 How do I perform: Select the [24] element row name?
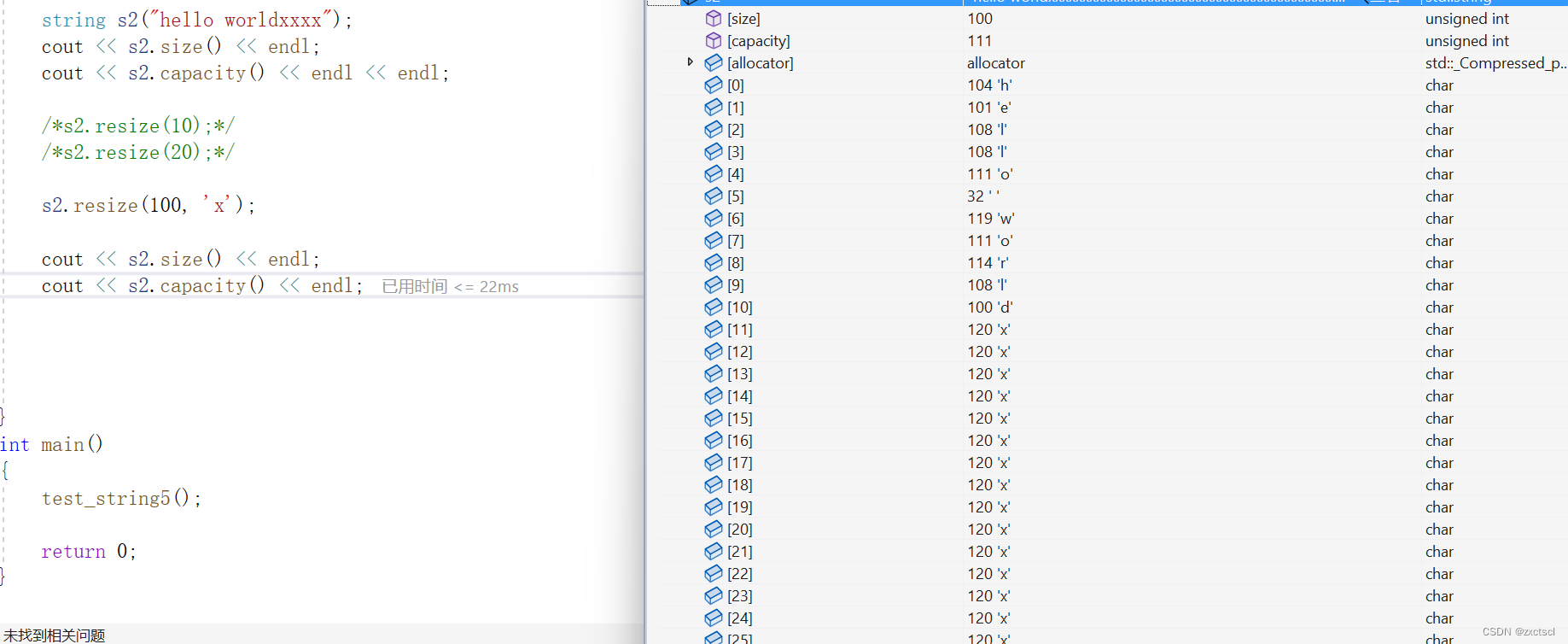point(740,618)
